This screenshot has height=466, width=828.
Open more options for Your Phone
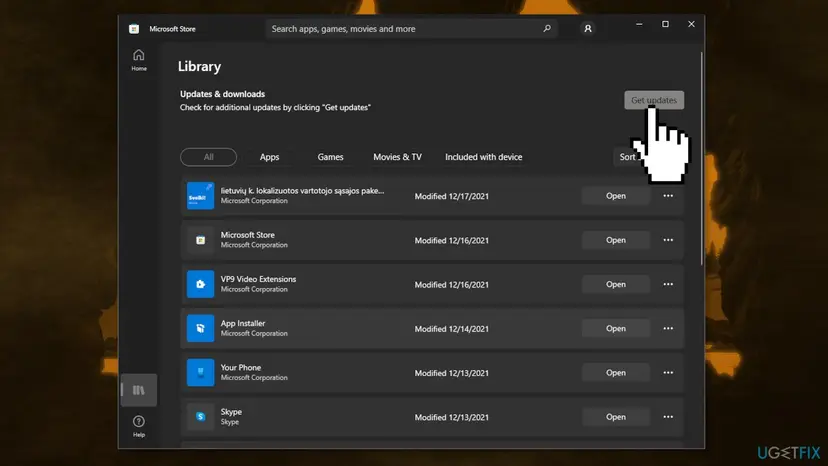(668, 372)
